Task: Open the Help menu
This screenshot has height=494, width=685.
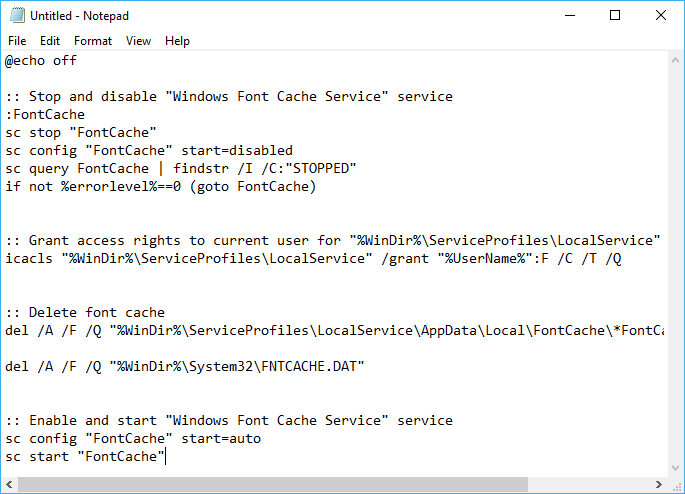Action: [177, 41]
